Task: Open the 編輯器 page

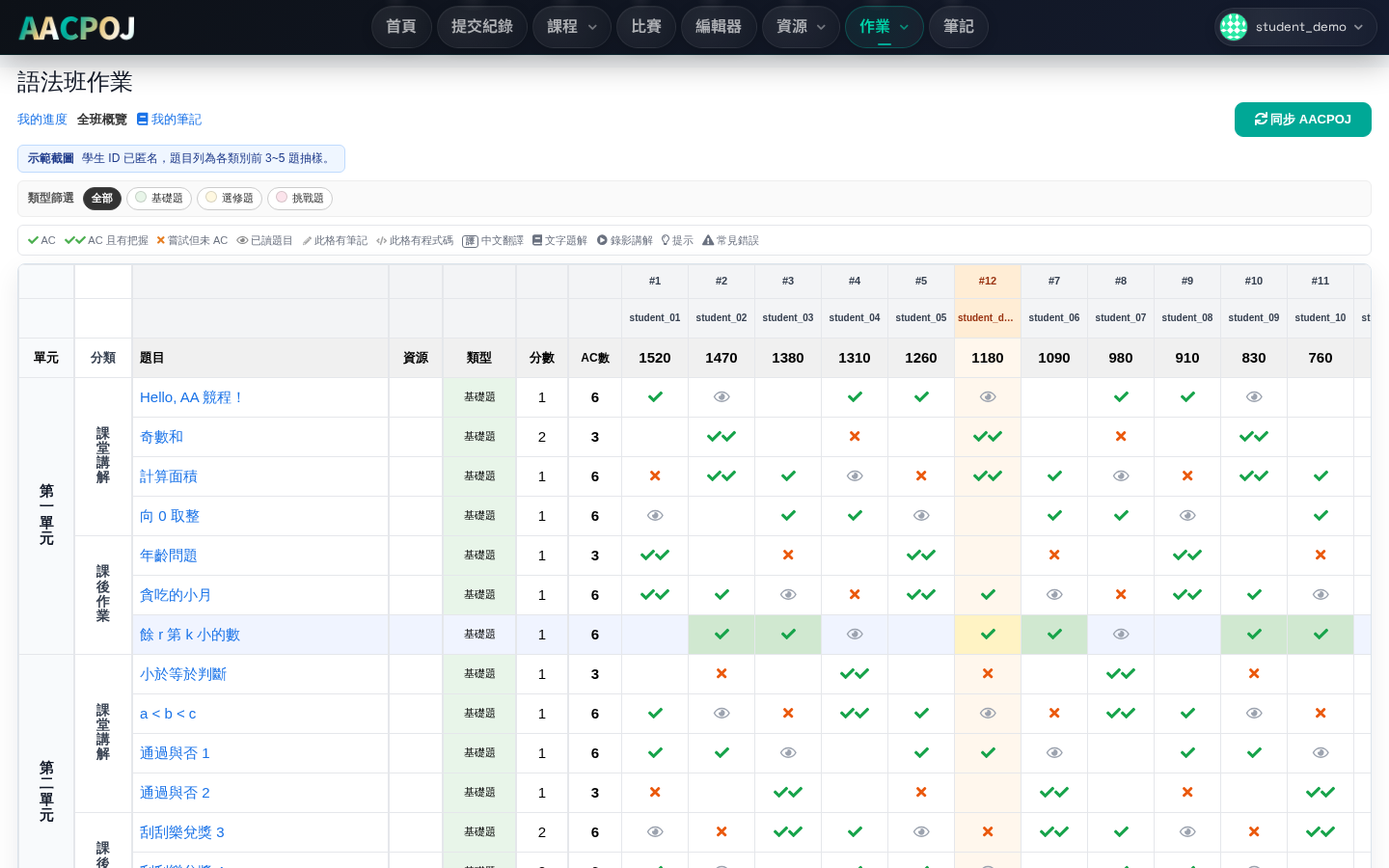Action: tap(719, 27)
